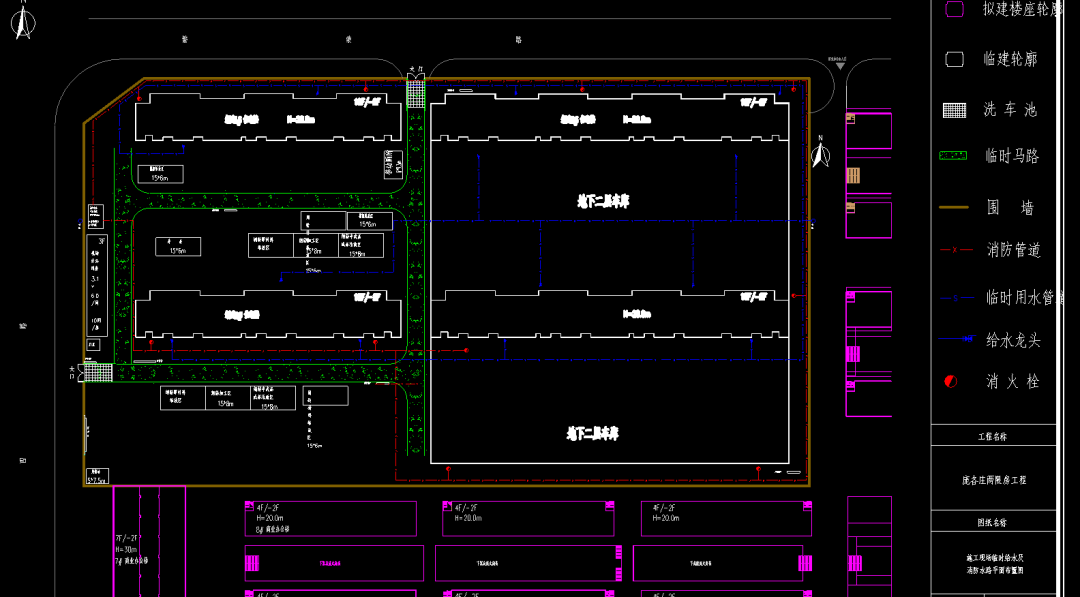This screenshot has height=597, width=1080.
Task: Click the blue 临时用水管 legend line
Action: pos(955,297)
